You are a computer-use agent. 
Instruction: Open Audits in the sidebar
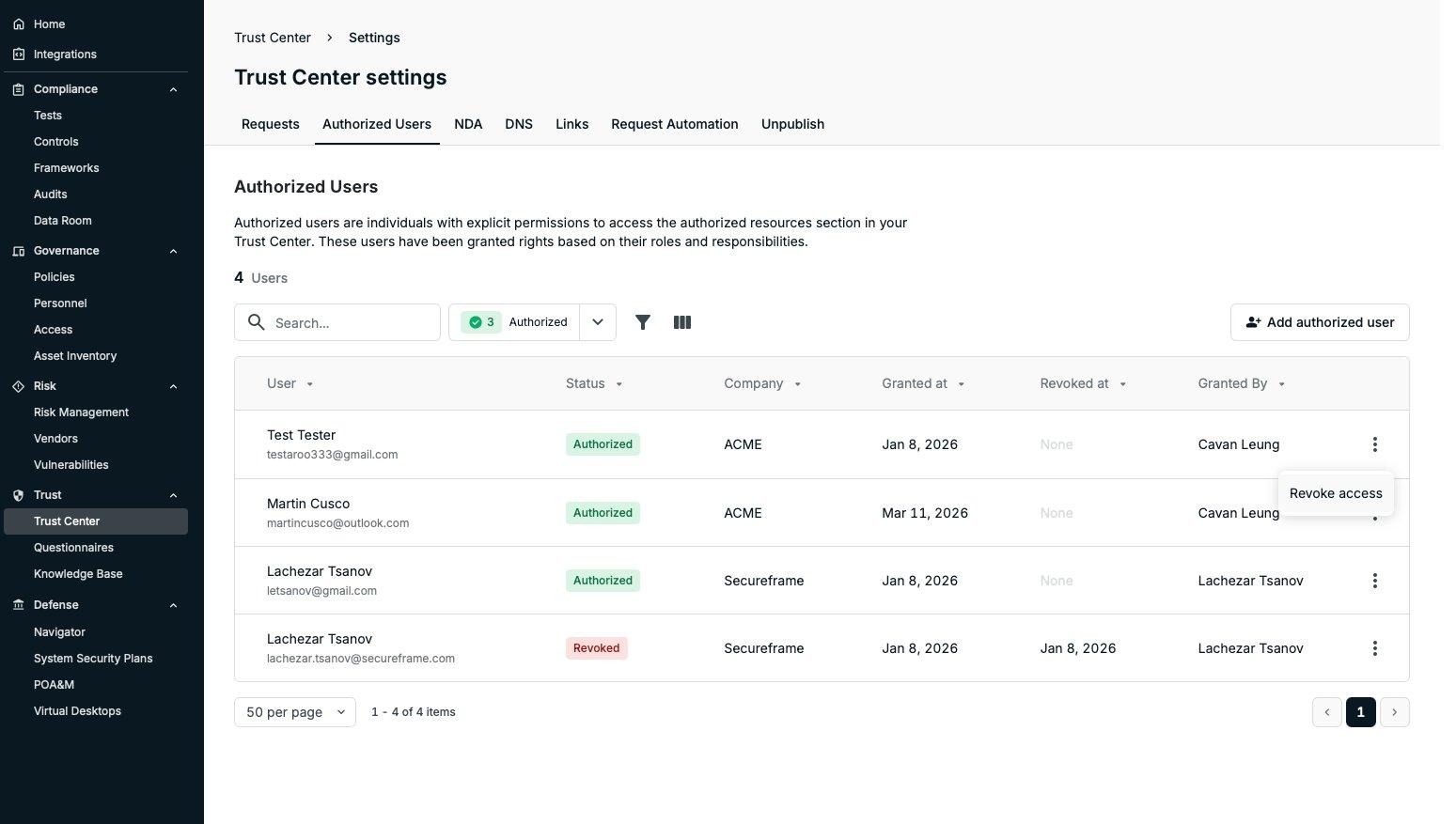pos(51,194)
